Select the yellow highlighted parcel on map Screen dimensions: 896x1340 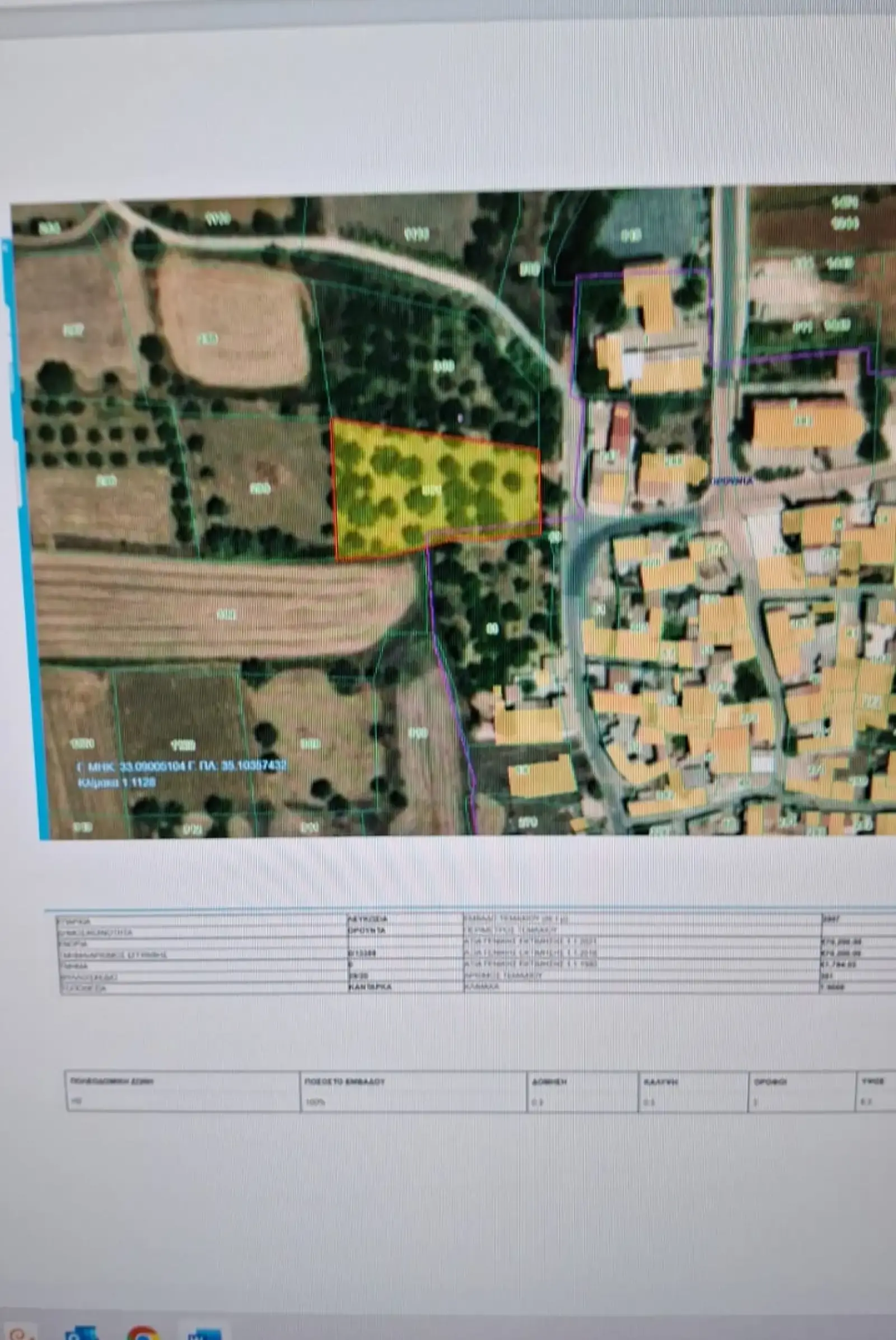pos(435,490)
